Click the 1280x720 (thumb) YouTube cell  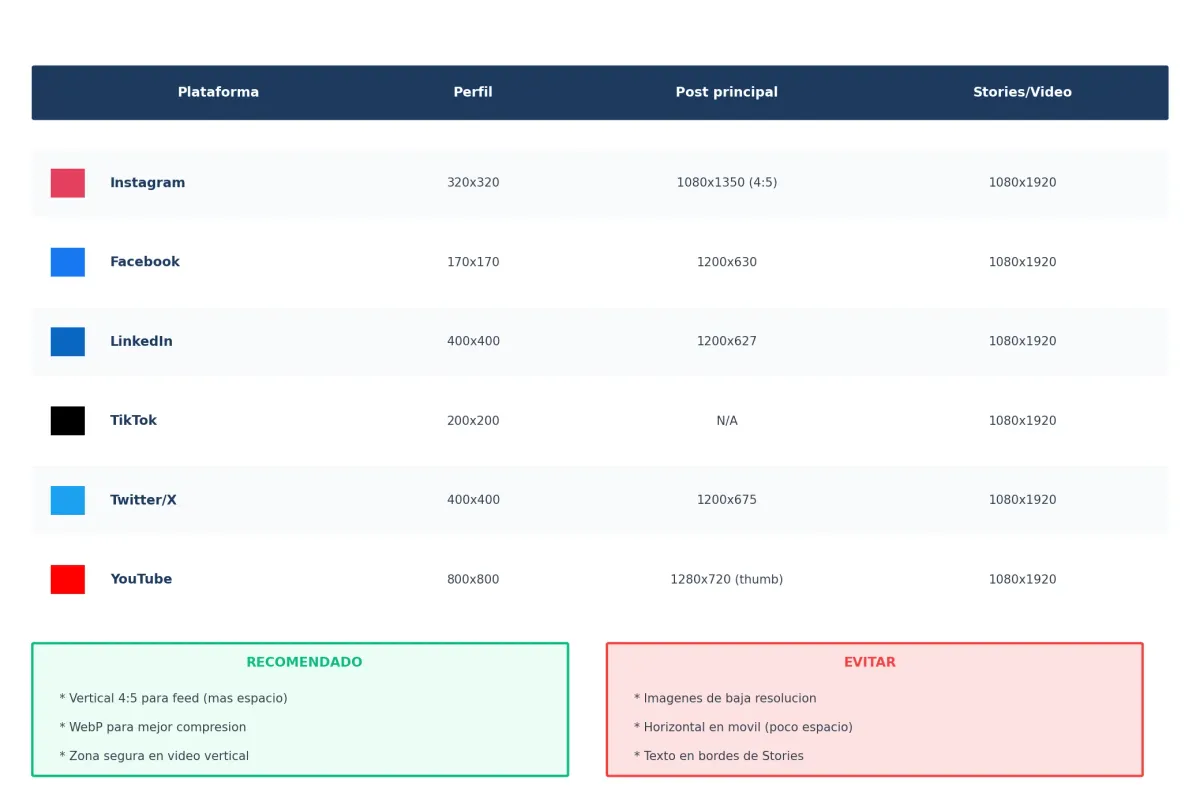pos(727,579)
